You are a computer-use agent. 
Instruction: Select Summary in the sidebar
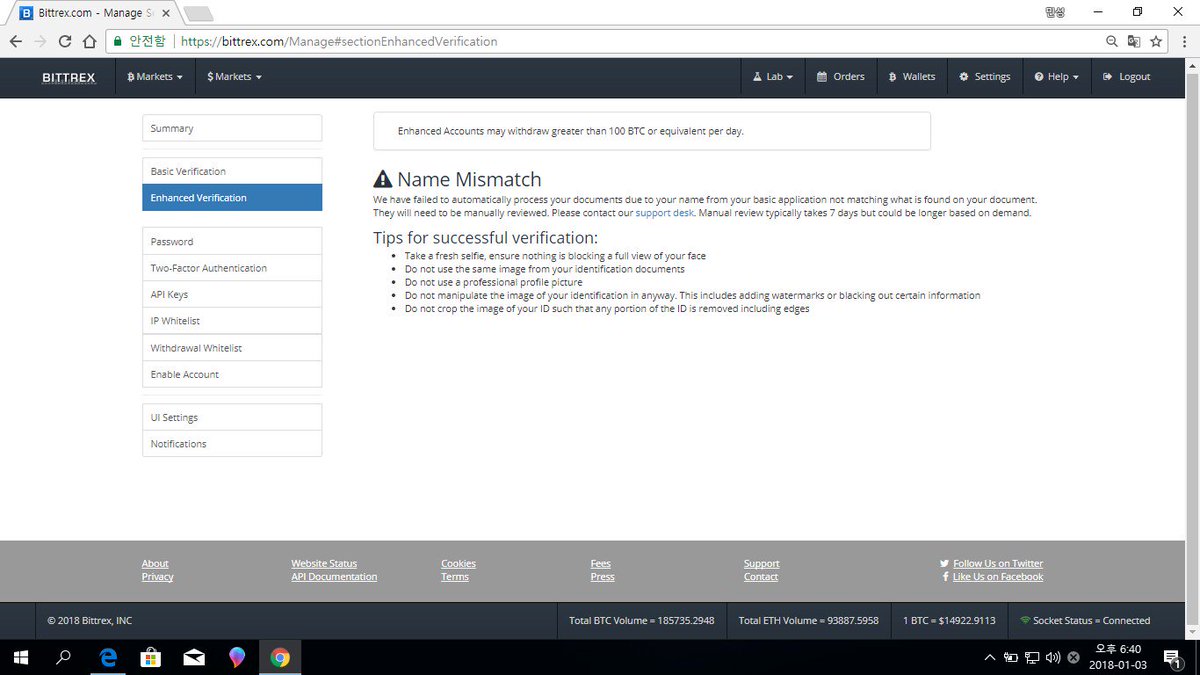pos(232,128)
